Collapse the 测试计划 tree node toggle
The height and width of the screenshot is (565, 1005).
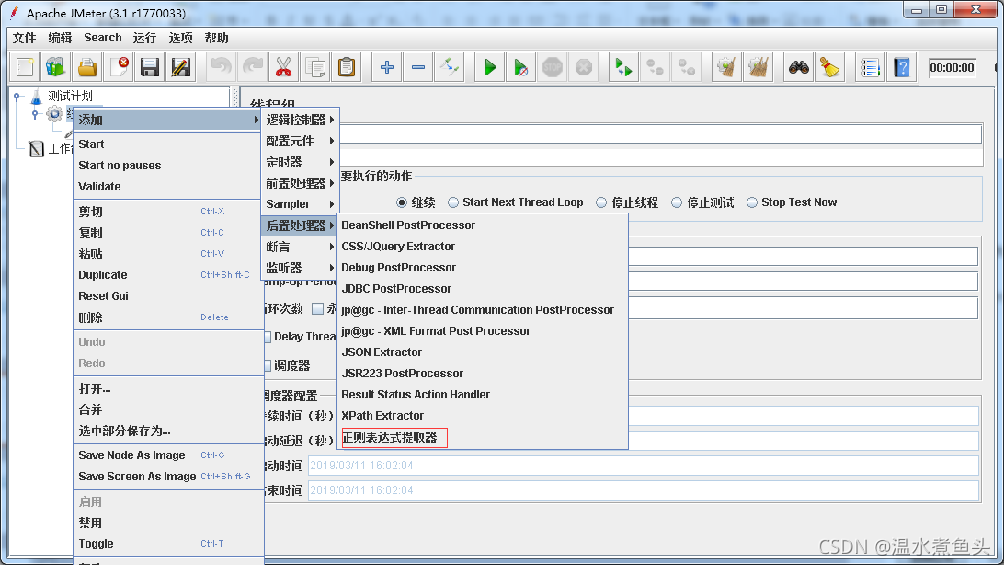click(x=19, y=96)
